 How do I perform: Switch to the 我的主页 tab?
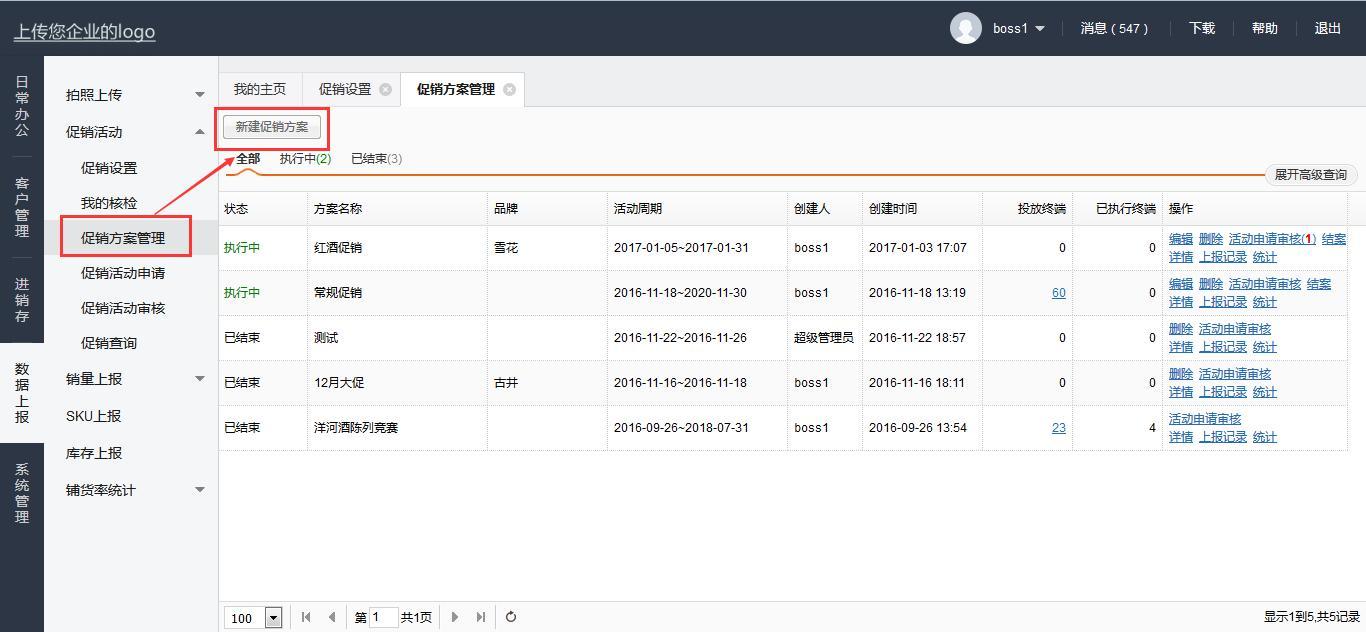click(260, 89)
